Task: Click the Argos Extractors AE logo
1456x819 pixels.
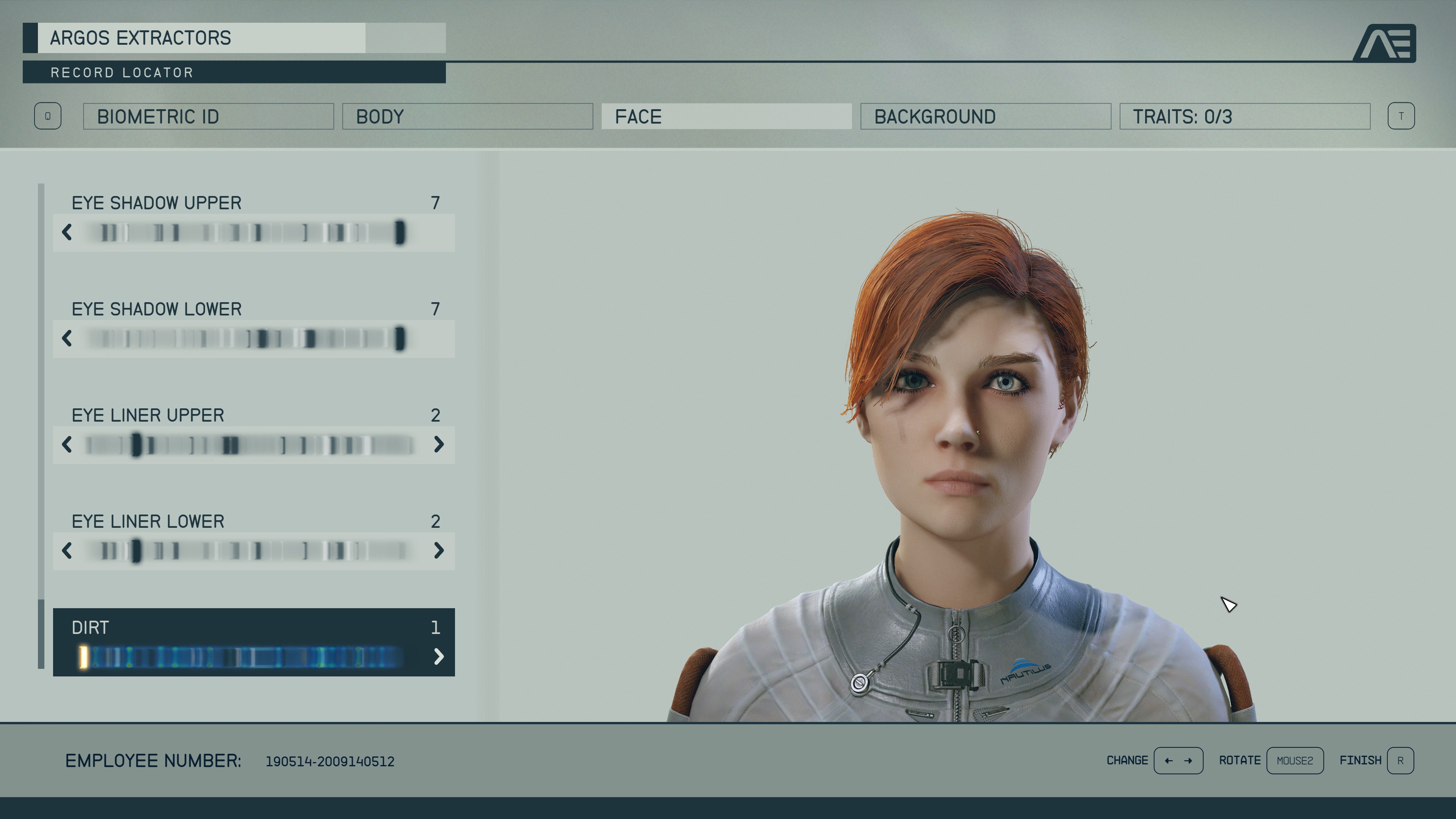Action: (x=1384, y=43)
